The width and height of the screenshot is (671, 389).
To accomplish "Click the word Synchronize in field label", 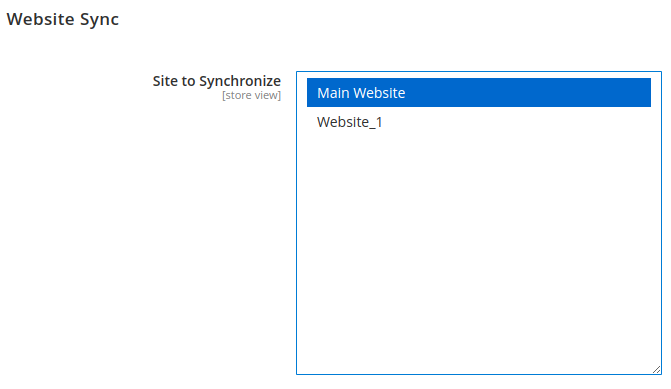I will point(240,81).
